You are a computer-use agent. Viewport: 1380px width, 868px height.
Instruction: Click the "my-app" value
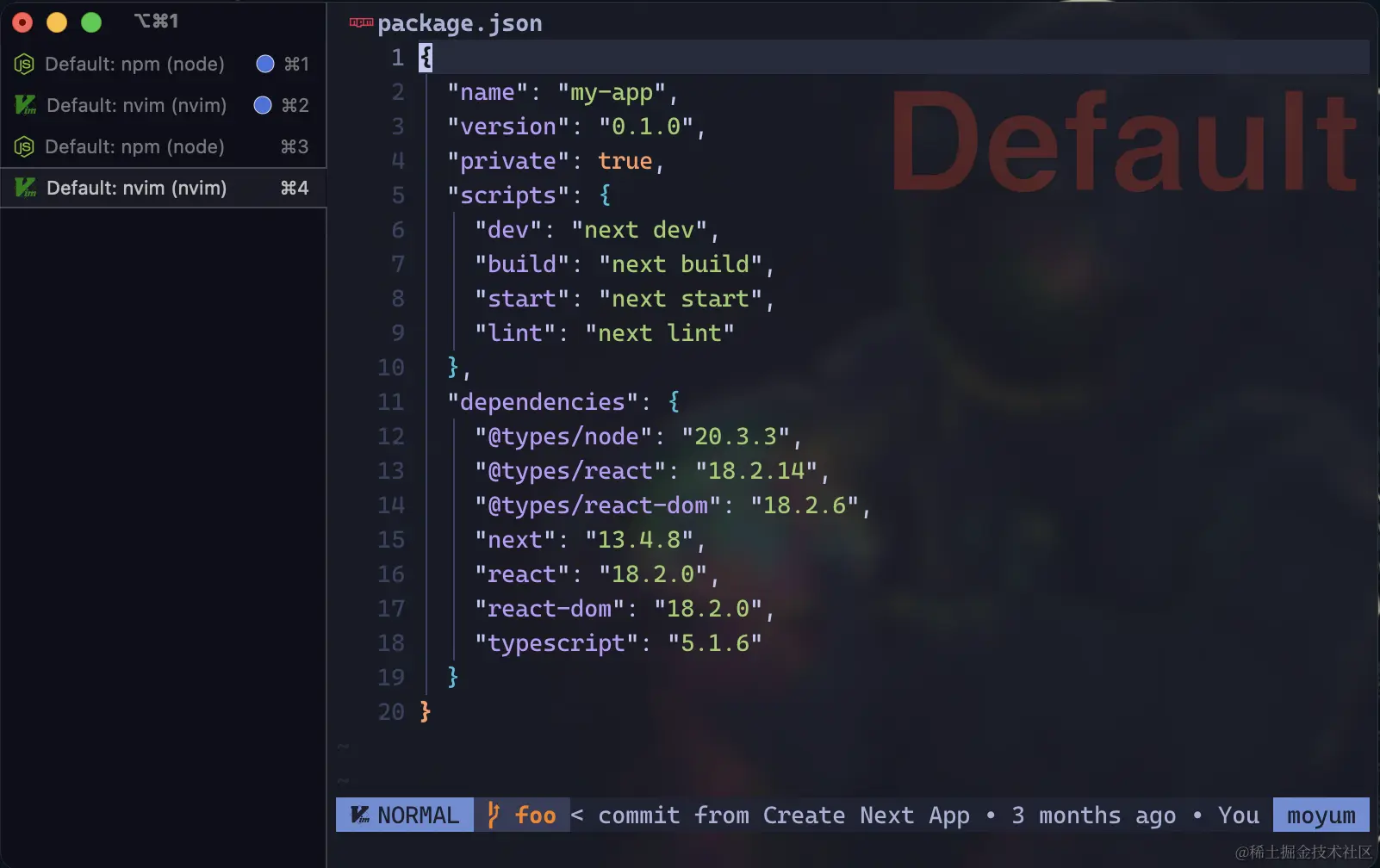coord(612,92)
